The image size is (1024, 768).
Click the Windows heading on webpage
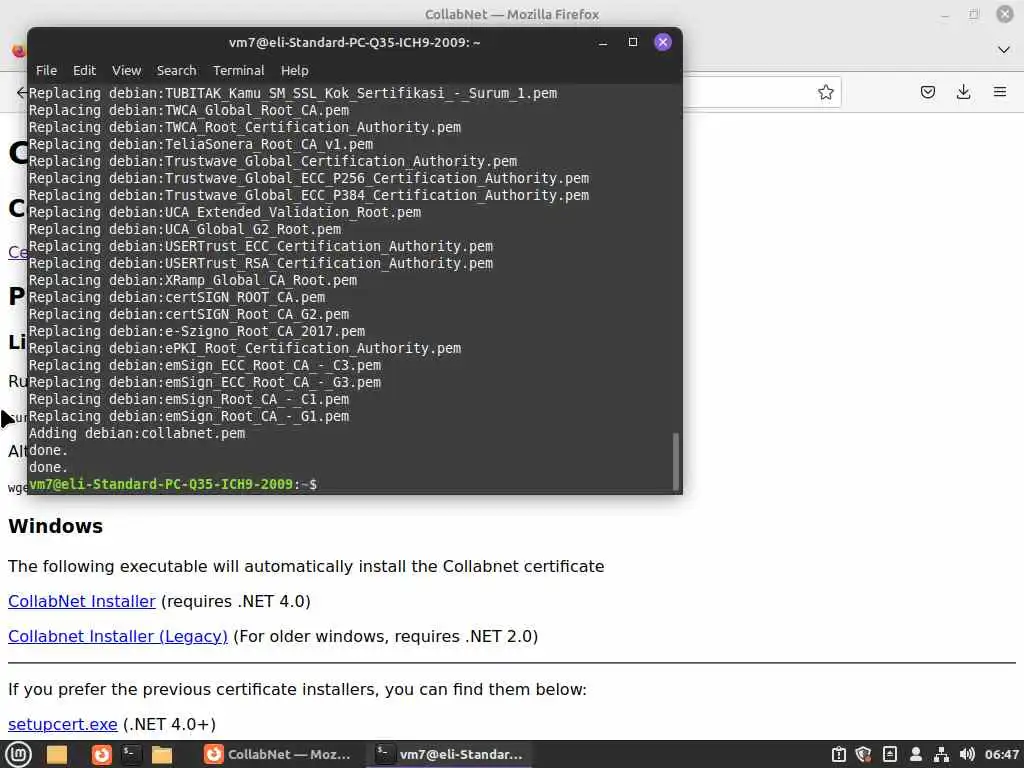point(56,526)
